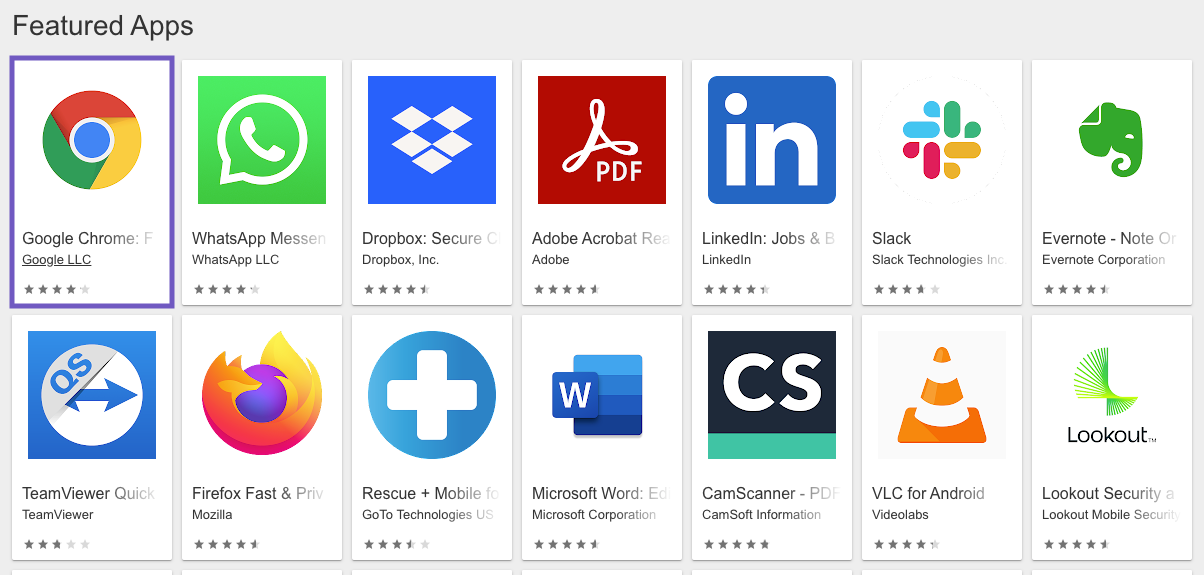Viewport: 1204px width, 575px height.
Task: Click the CamScanner CS icon
Action: (772, 395)
